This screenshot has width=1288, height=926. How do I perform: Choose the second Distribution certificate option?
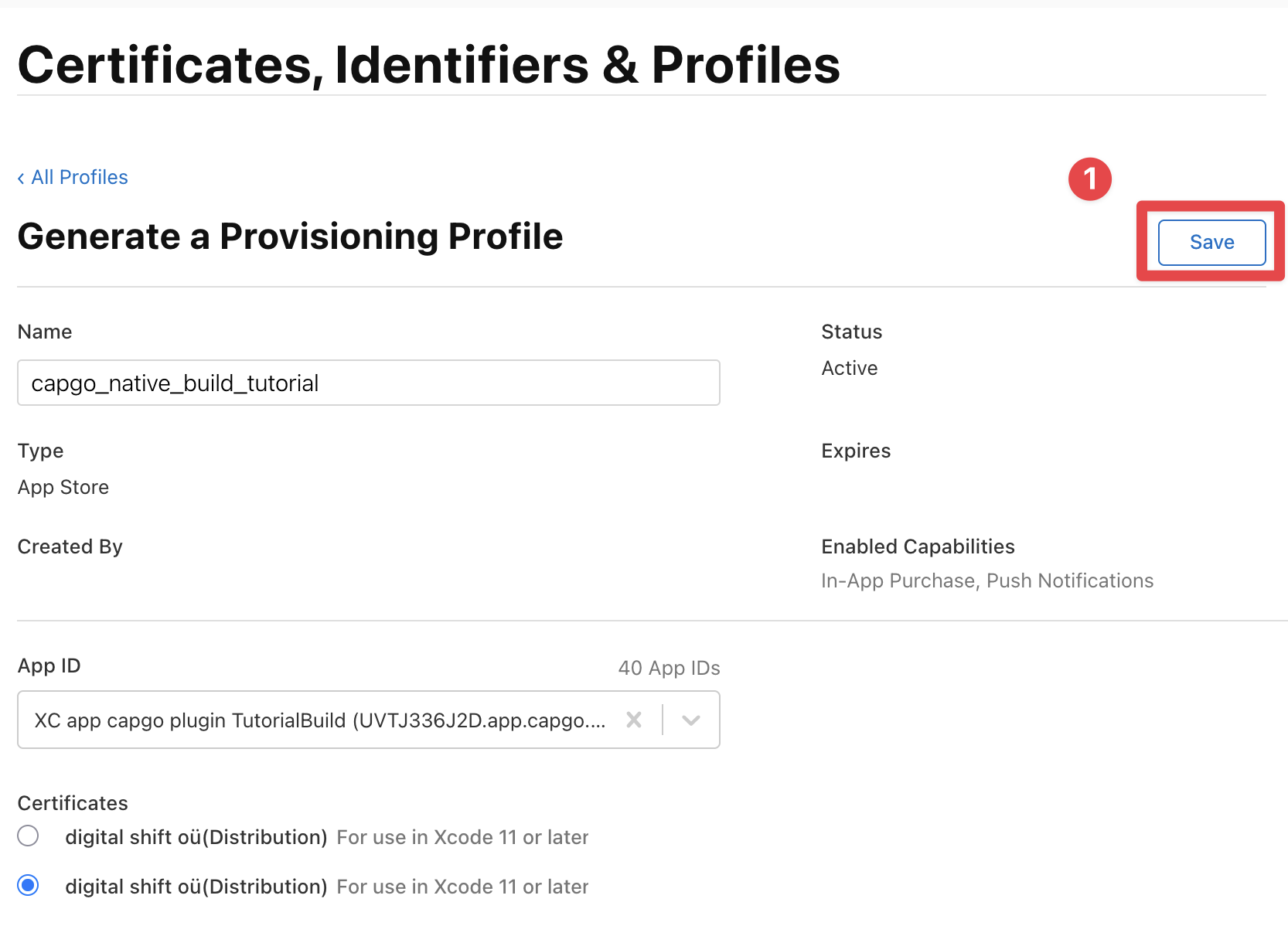tap(28, 885)
